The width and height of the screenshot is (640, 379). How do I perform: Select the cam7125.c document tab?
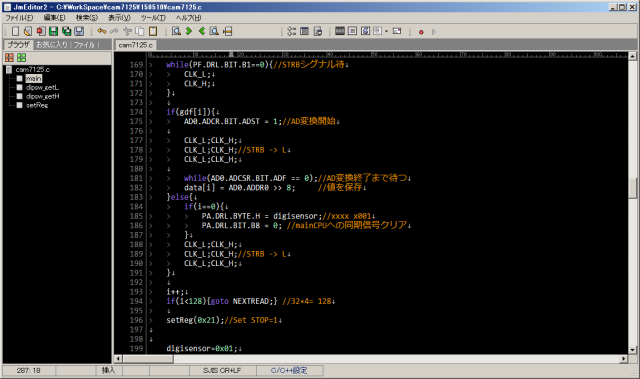[x=136, y=45]
